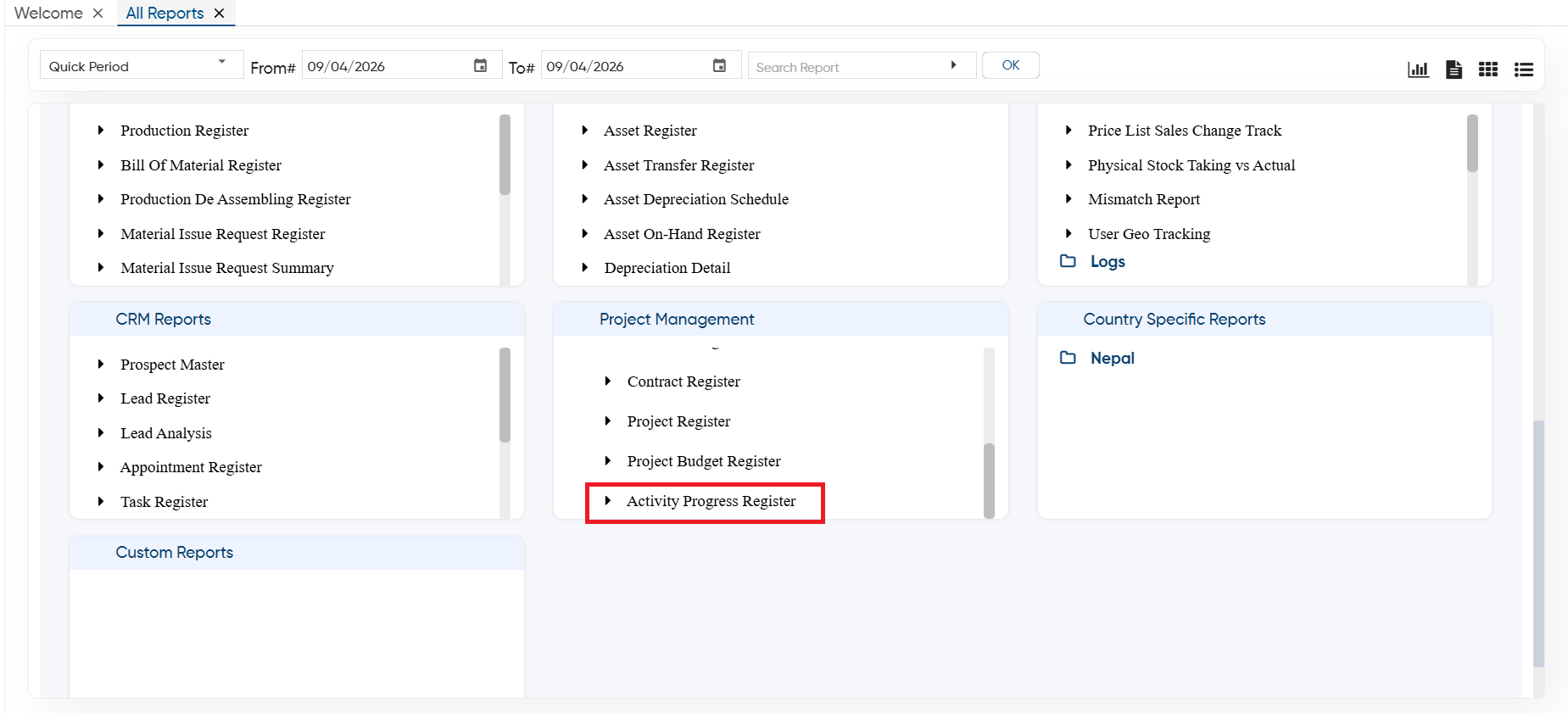Select the list view icon
The height and width of the screenshot is (713, 1568).
coord(1524,70)
